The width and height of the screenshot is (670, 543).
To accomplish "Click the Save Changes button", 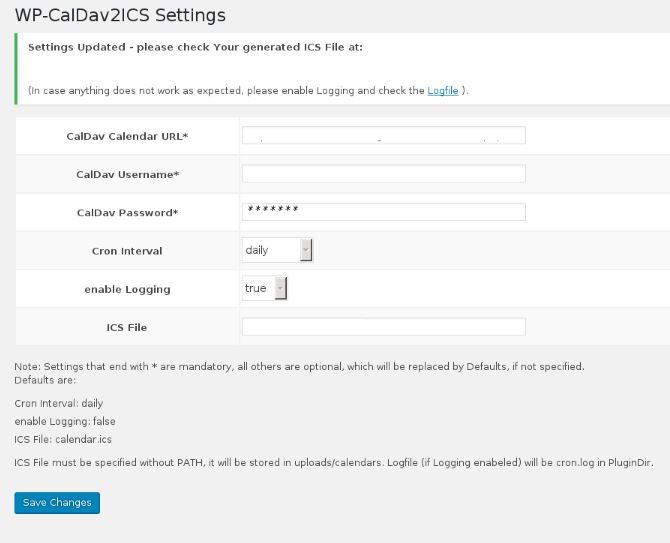I will (x=57, y=502).
